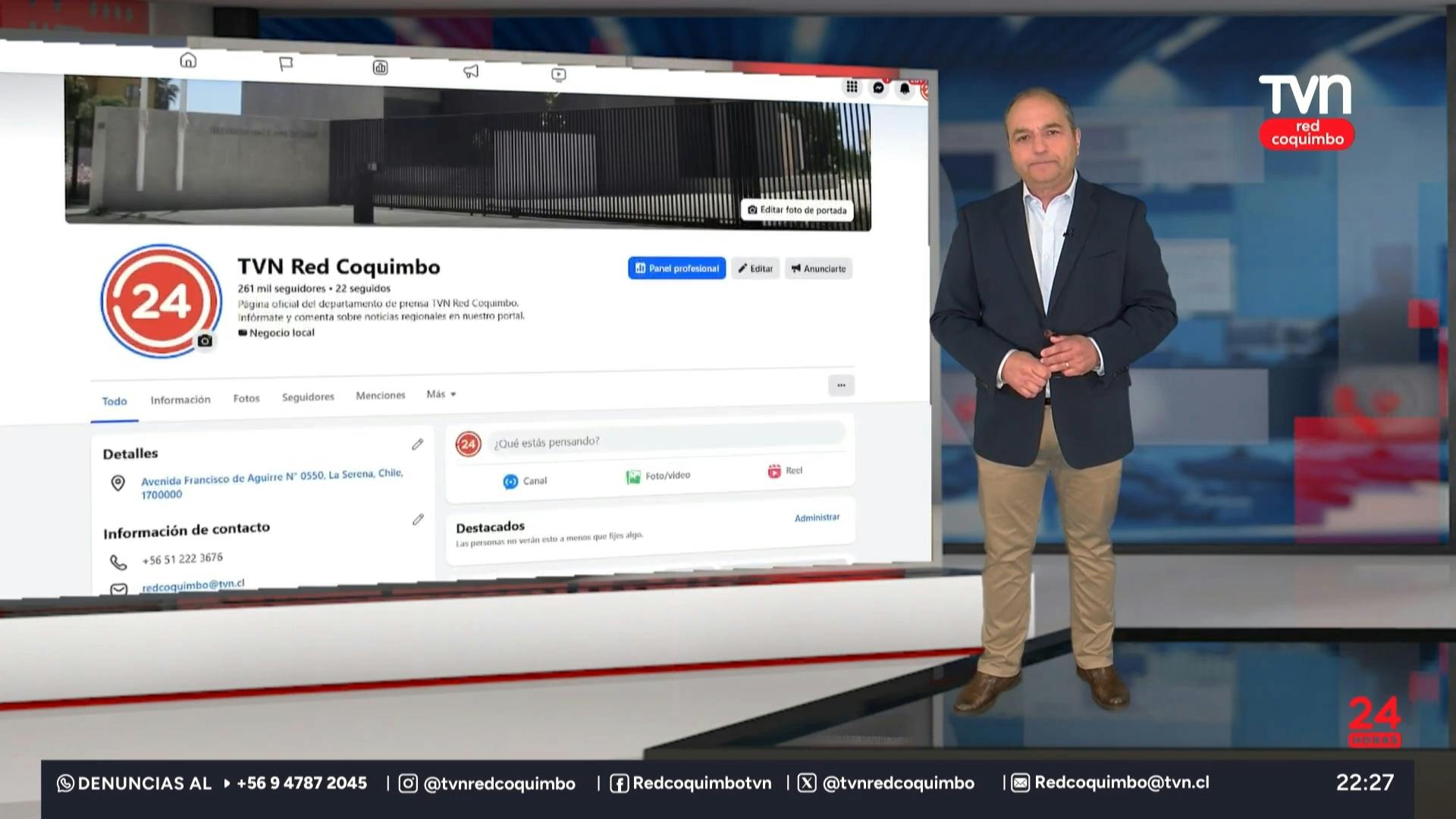This screenshot has height=819, width=1456.
Task: Switch to the Información tab
Action: click(180, 400)
